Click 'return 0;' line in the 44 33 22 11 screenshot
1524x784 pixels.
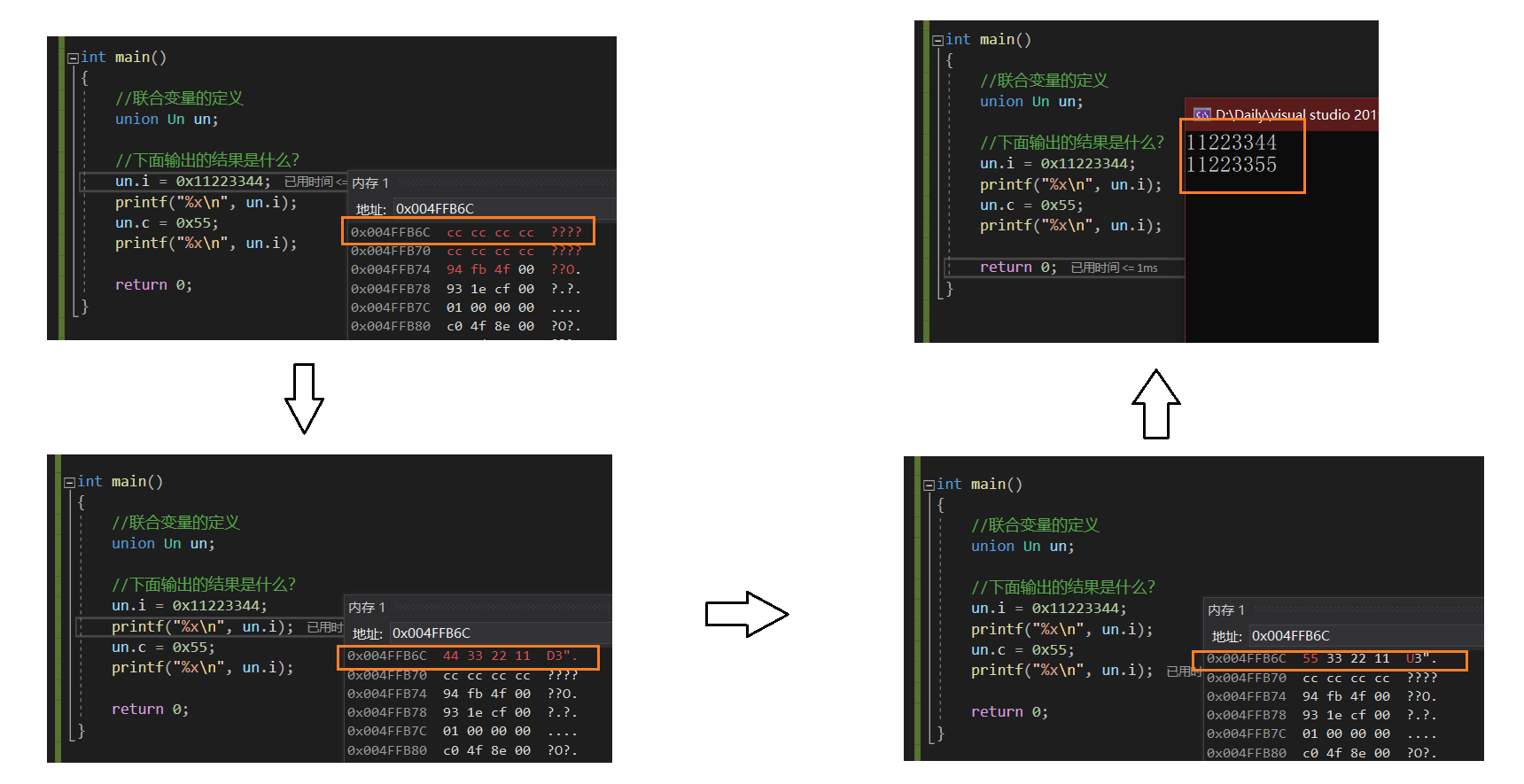point(150,709)
